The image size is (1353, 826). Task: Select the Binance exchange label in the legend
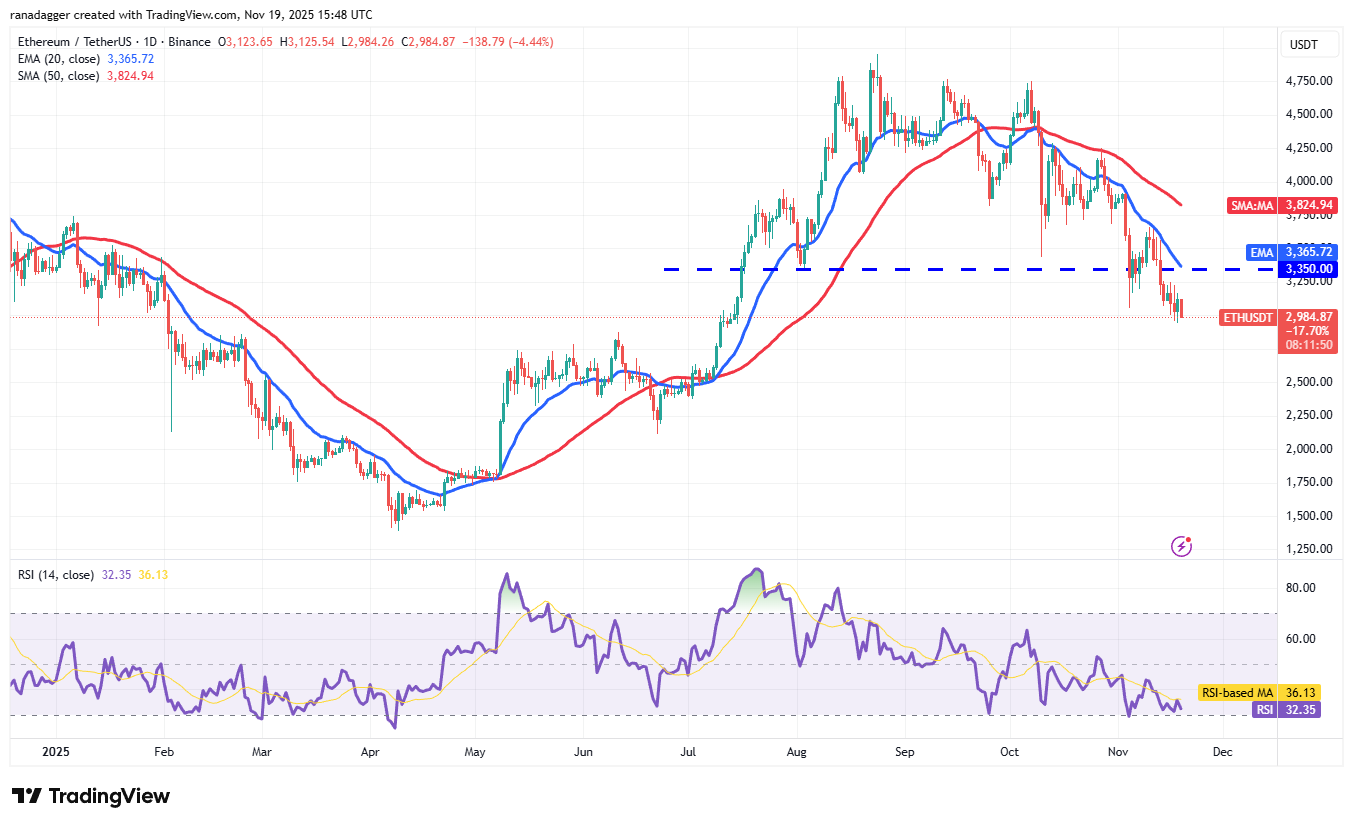190,41
